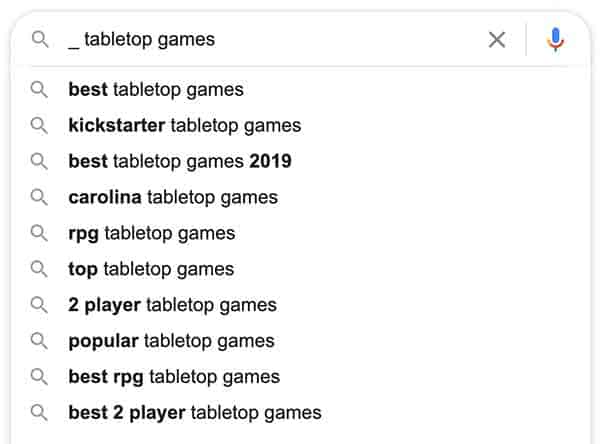This screenshot has width=600, height=444.
Task: Select the 'top tabletop games' suggestion
Action: 300,269
